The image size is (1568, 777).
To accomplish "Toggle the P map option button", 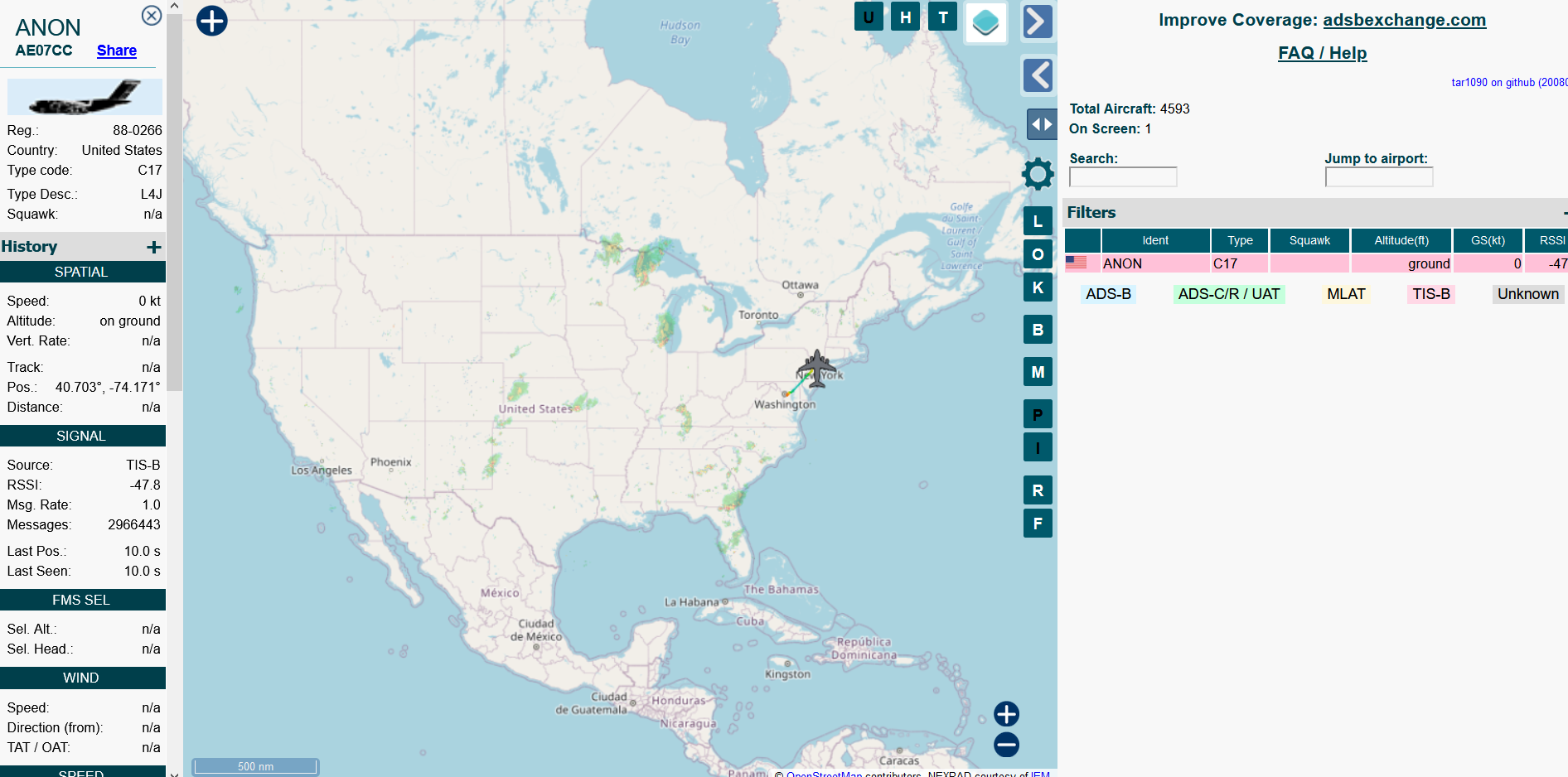I will pyautogui.click(x=1038, y=414).
